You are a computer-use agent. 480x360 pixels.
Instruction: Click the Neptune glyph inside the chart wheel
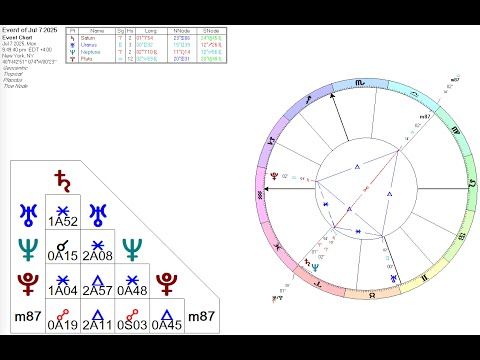pos(315,268)
